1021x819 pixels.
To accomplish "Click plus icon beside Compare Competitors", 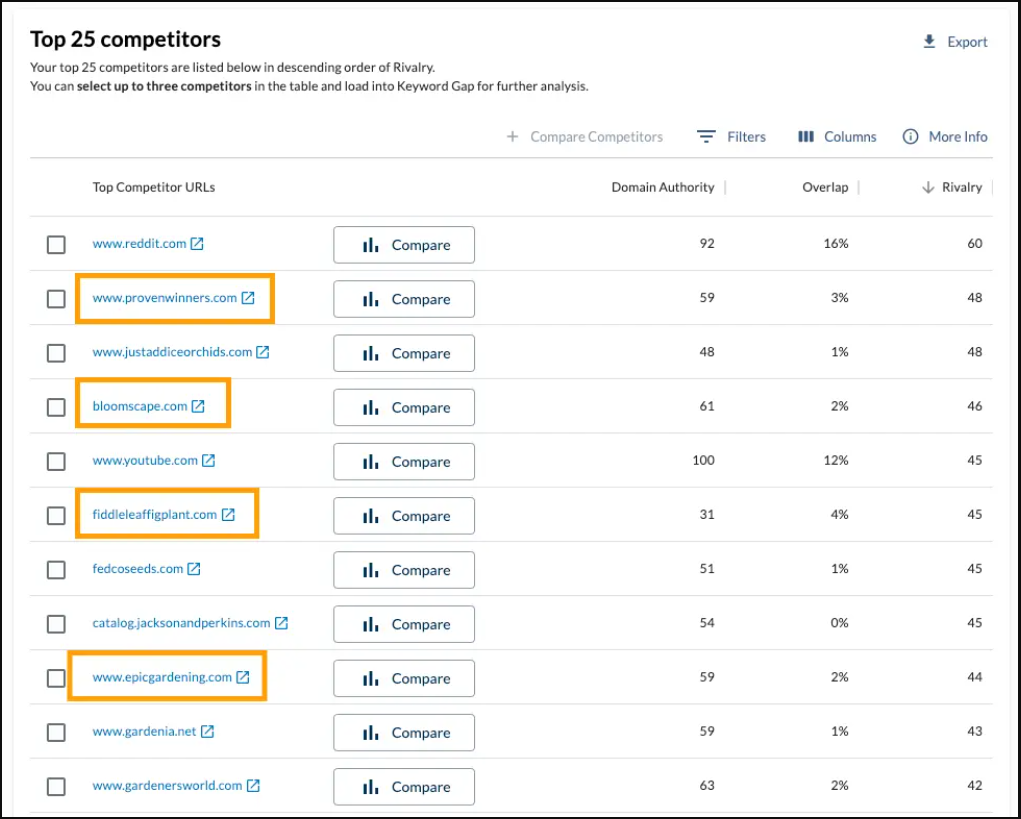I will 512,137.
